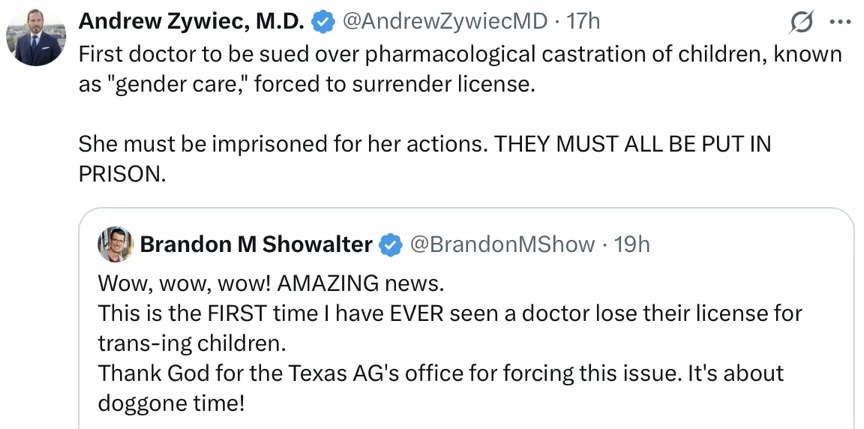This screenshot has width=864, height=429.
Task: Click the "This is the FIRST time" line
Action: coord(450,313)
